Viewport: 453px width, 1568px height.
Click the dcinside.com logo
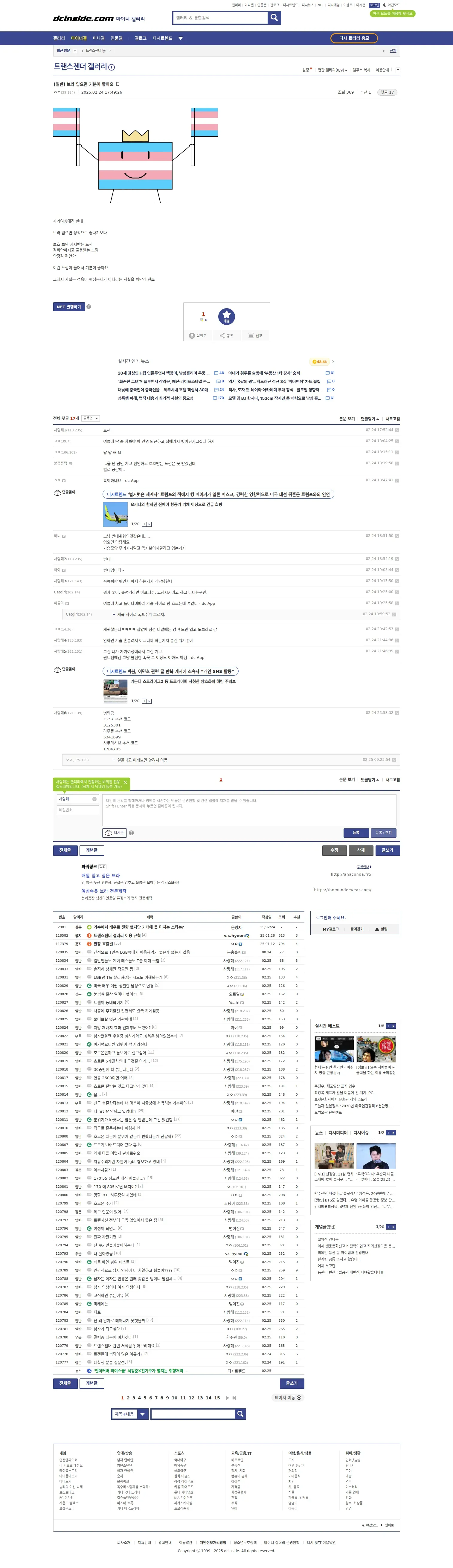[x=83, y=18]
